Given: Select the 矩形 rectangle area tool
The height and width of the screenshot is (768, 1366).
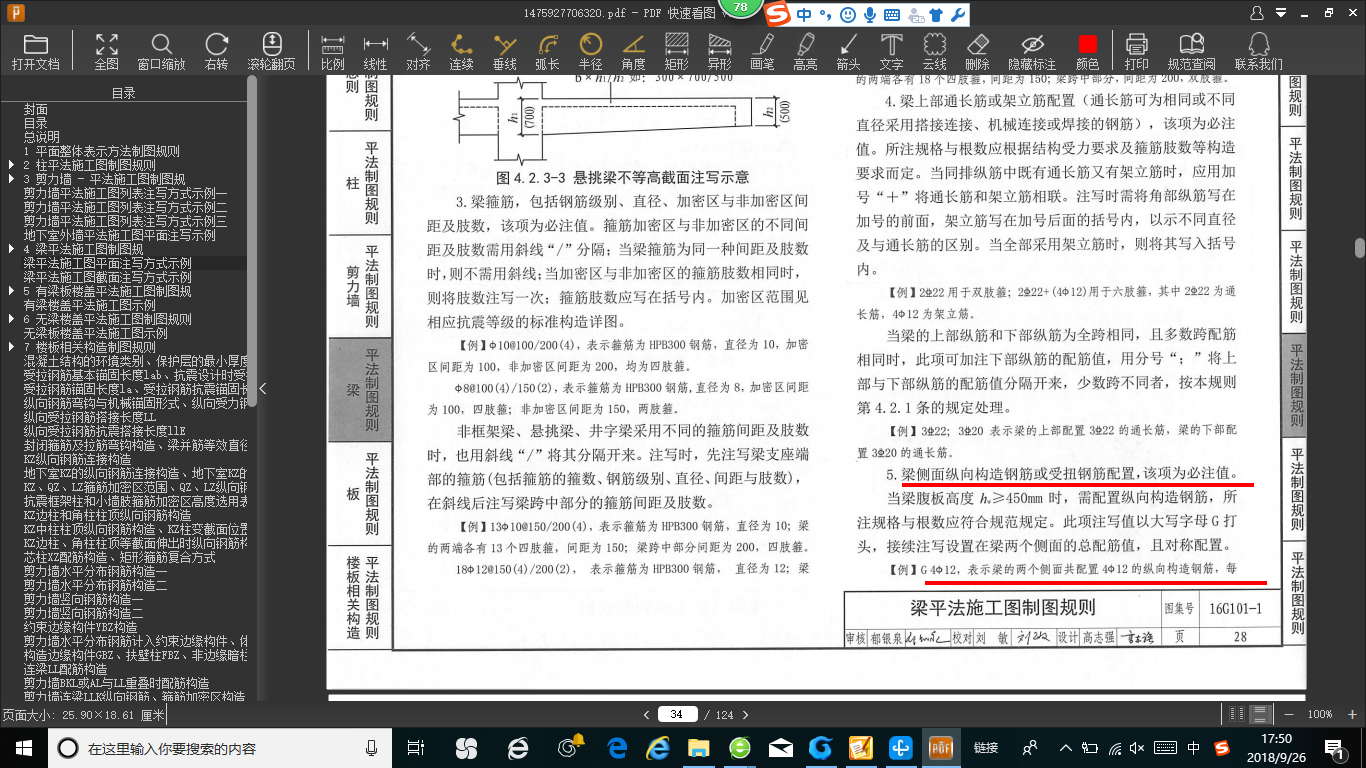Looking at the screenshot, I should pos(676,51).
